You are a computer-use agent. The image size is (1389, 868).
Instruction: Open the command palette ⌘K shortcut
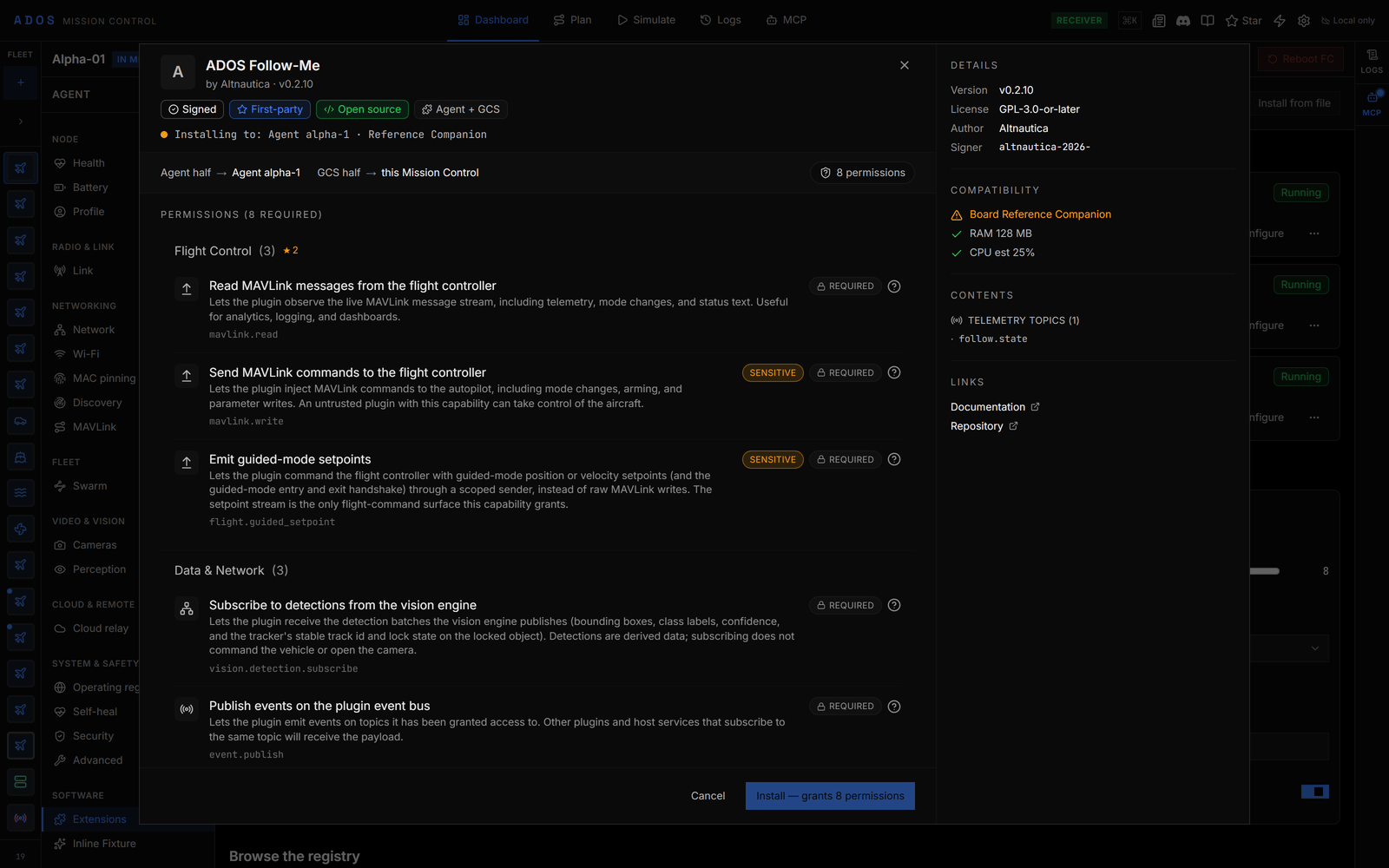[x=1129, y=21]
